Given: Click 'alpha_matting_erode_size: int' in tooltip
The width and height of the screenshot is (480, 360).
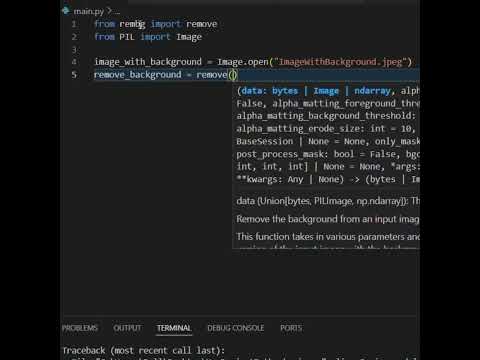Looking at the screenshot, I should [311, 129].
